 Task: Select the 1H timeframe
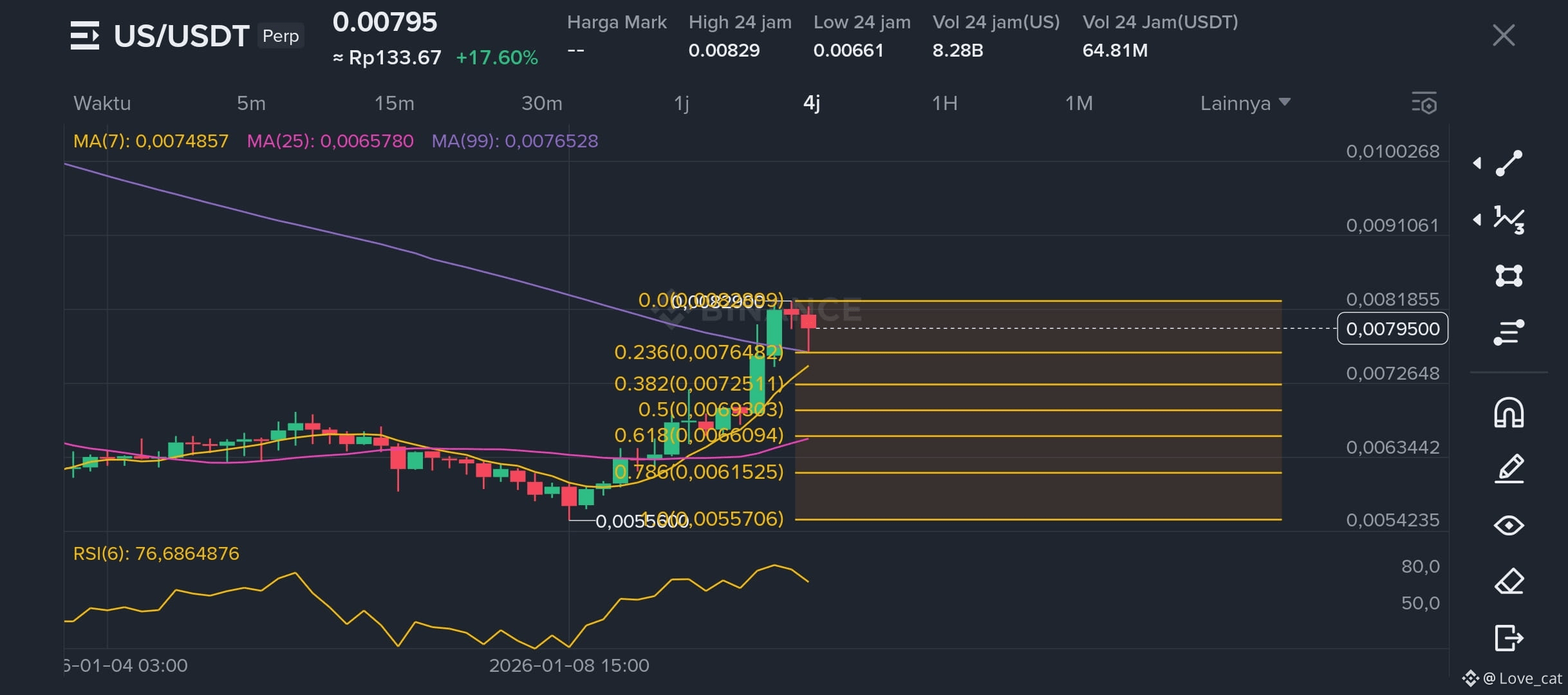coord(945,103)
